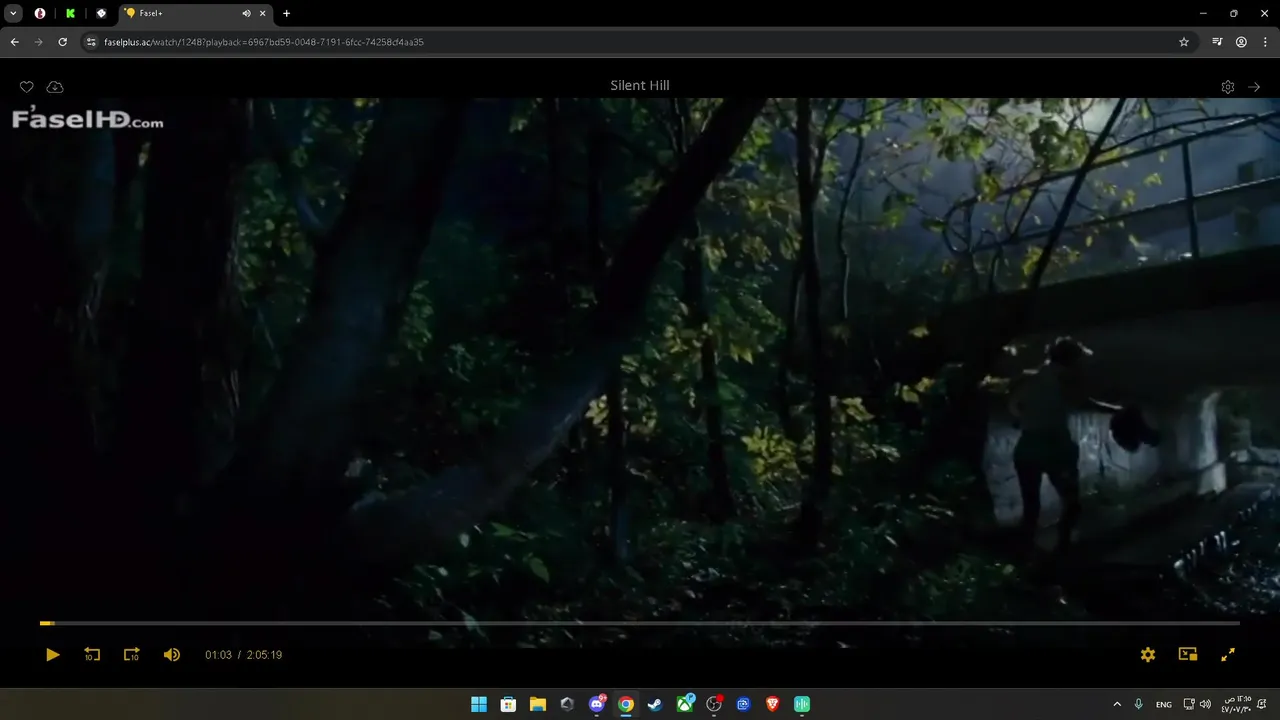Click the 01:03 / 2:05:19 time display
1280x720 pixels.
244,655
